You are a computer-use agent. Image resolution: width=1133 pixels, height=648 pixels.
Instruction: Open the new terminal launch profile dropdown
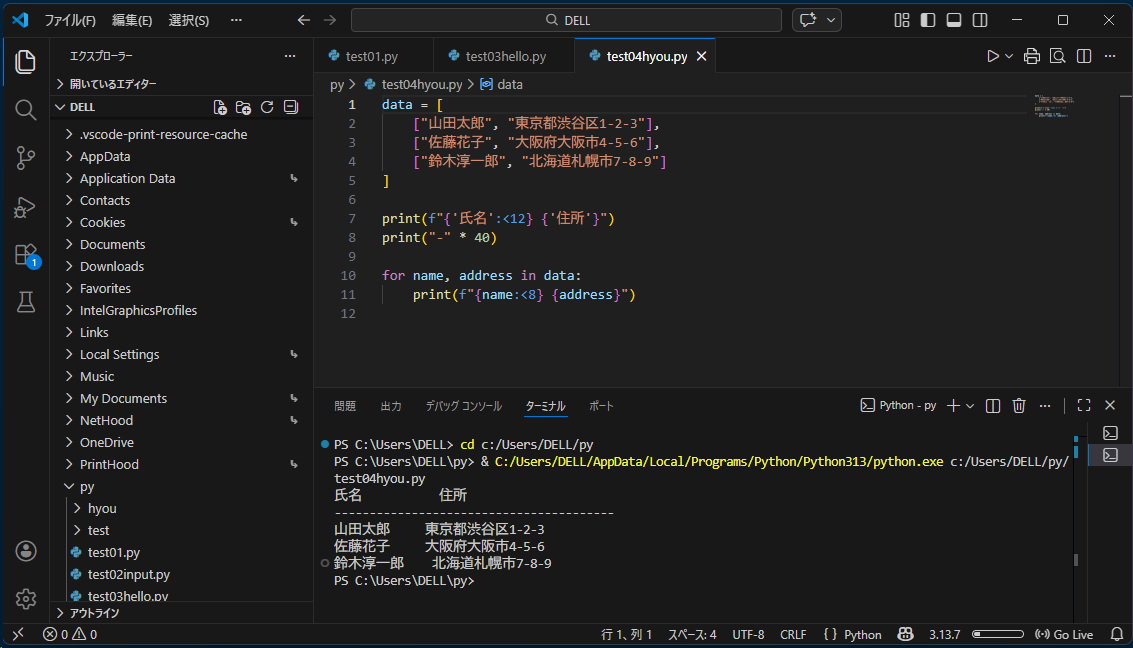click(x=971, y=405)
